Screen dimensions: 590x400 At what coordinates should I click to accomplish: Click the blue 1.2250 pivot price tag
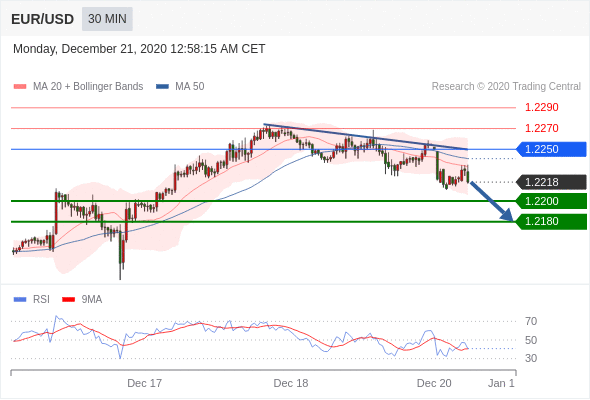[551, 149]
